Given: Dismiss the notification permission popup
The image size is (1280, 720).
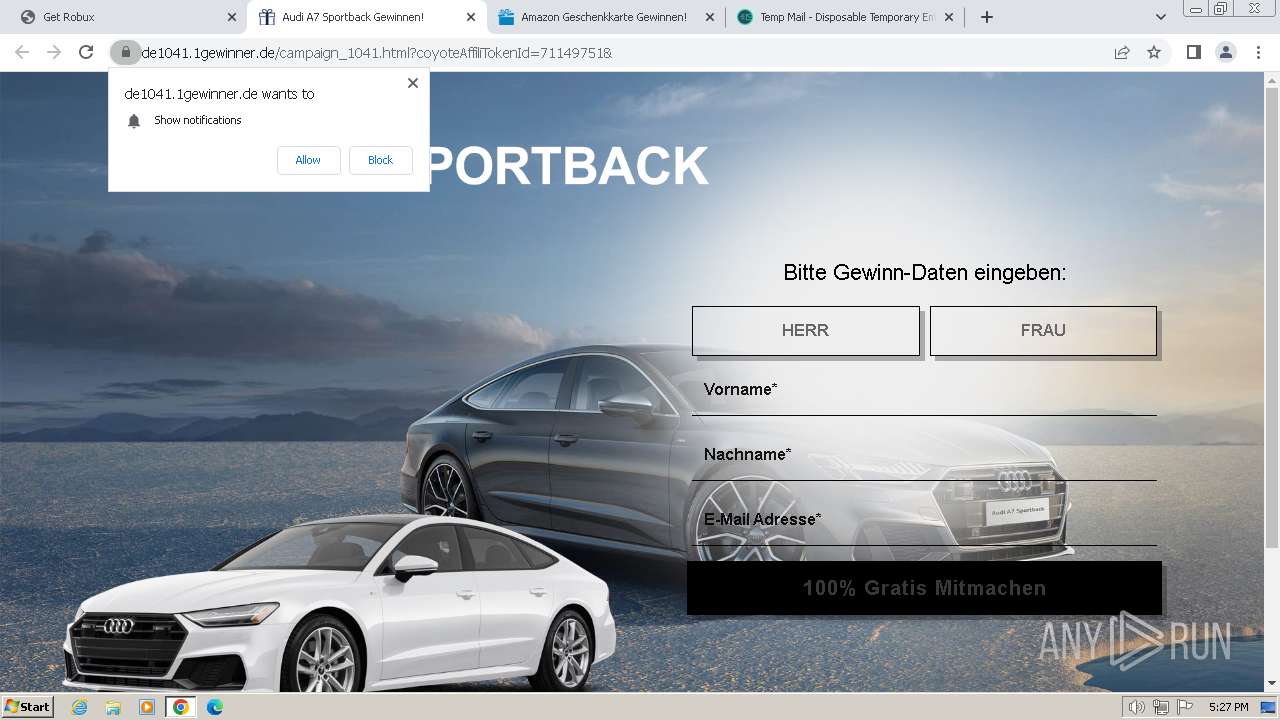Looking at the screenshot, I should pos(413,83).
